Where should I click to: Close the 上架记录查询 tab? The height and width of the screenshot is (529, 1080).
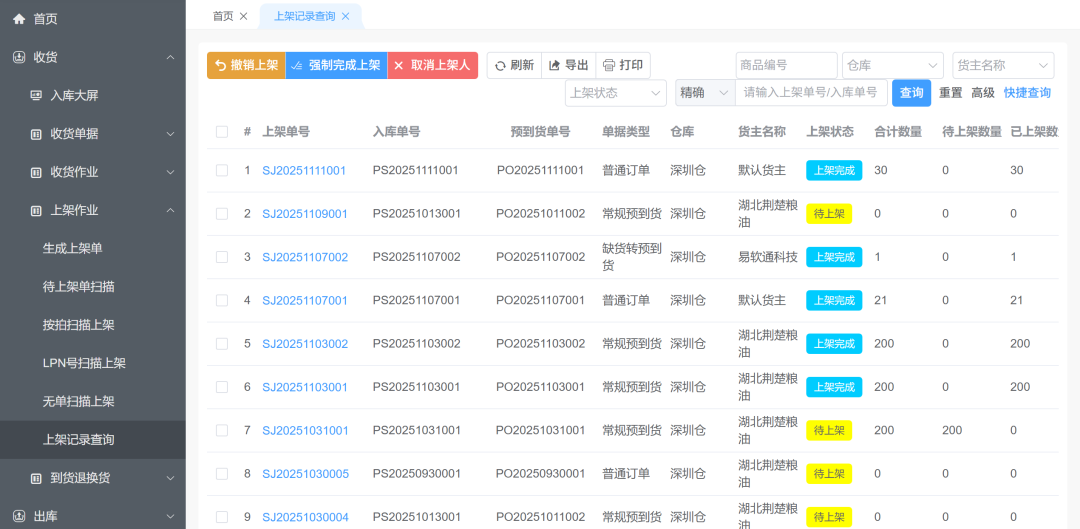(x=346, y=16)
